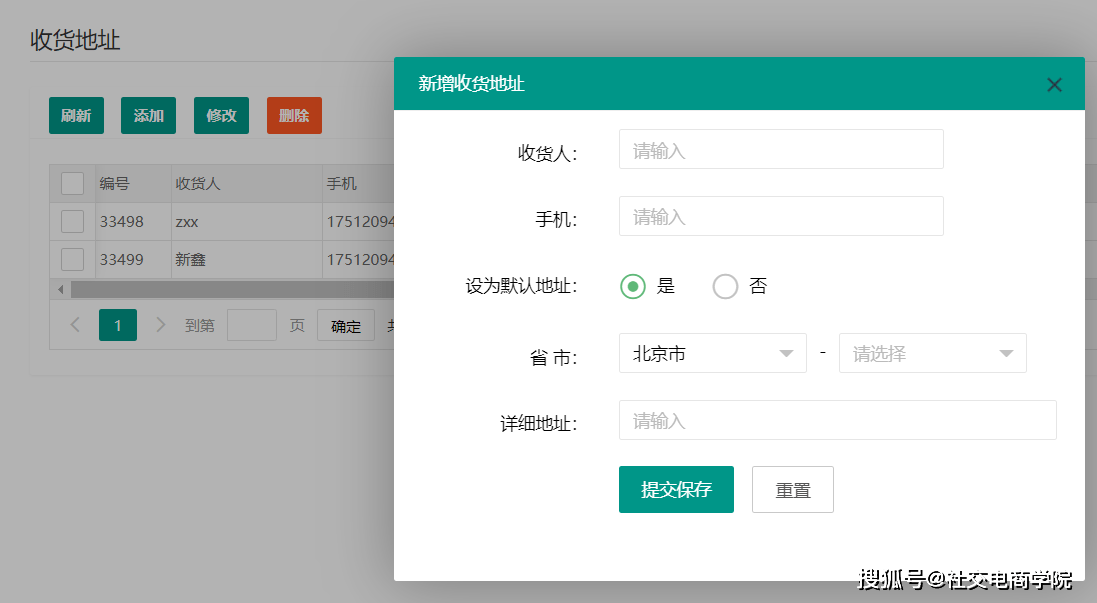Open the 北京市 province dropdown

click(x=713, y=353)
